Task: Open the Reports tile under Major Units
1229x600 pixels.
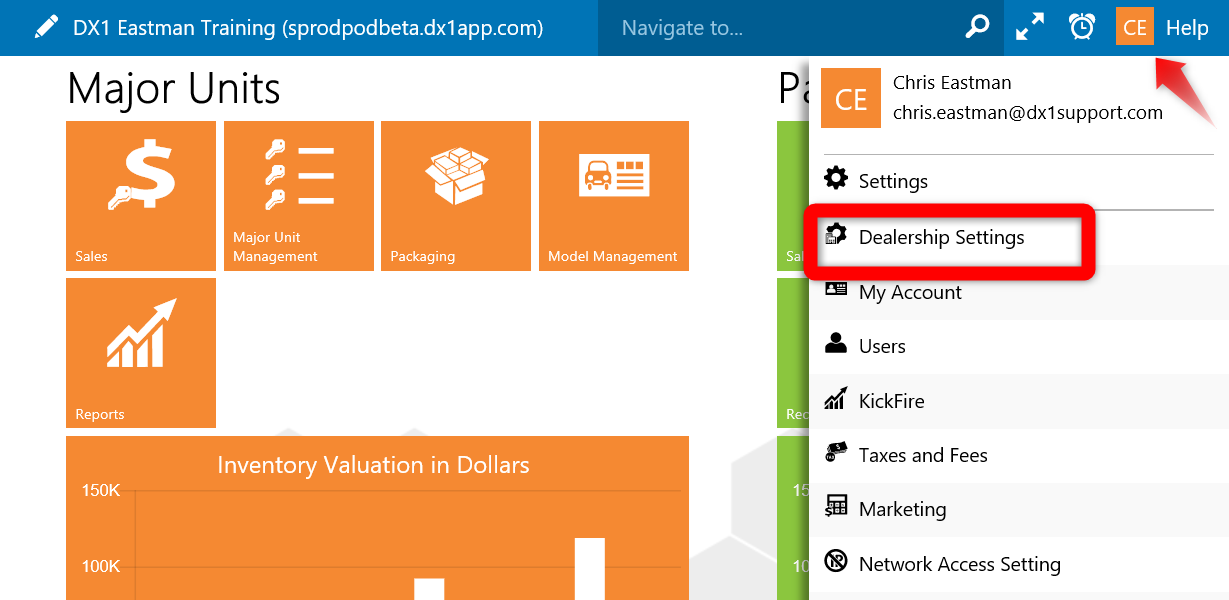Action: [141, 353]
